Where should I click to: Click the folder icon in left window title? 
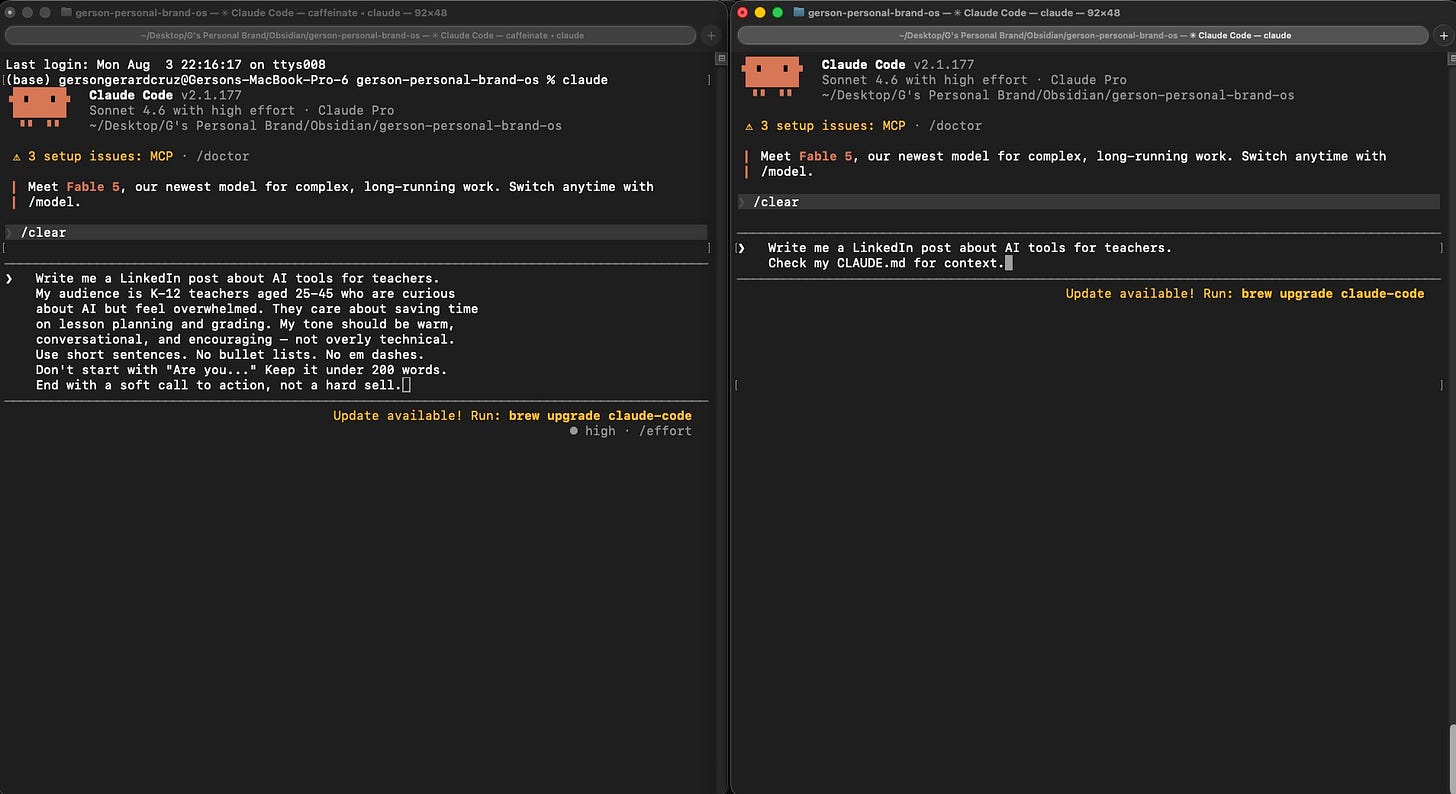point(66,12)
